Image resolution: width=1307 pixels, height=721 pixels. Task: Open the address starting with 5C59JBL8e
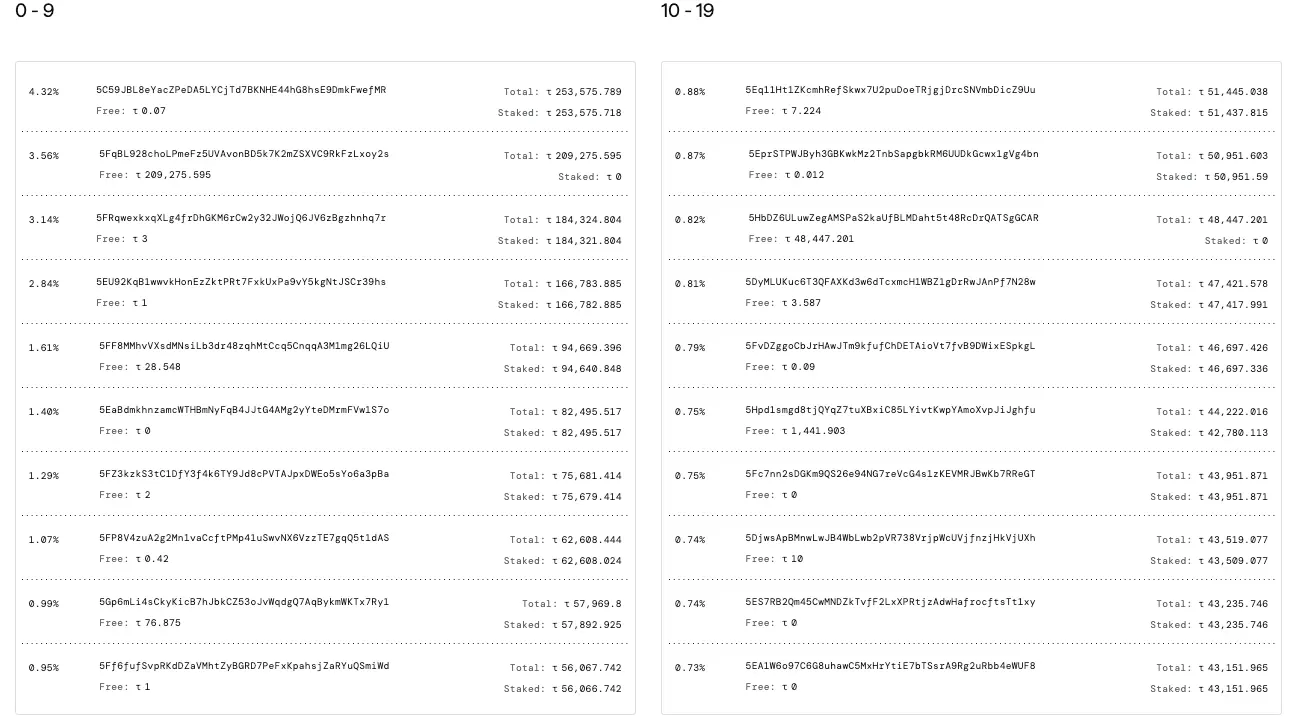(241, 91)
